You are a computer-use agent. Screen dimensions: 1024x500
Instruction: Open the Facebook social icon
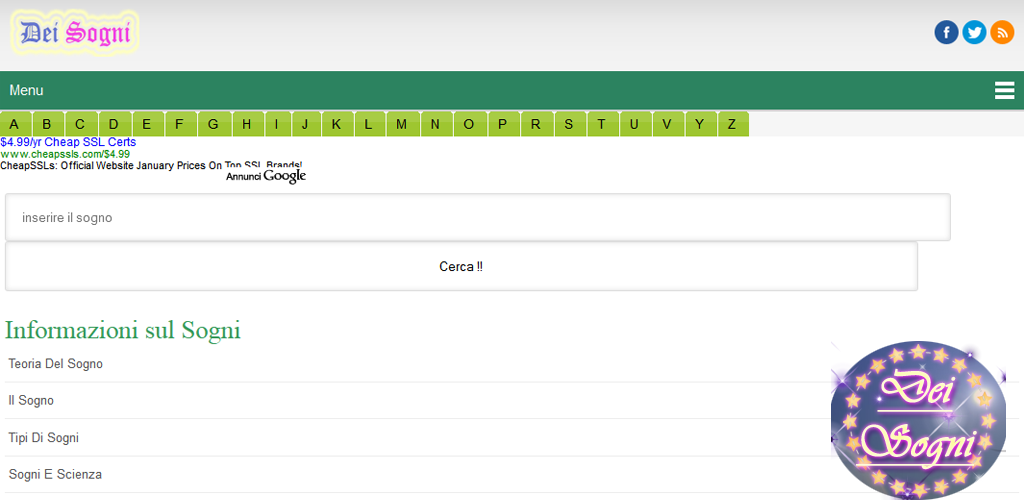pos(946,32)
